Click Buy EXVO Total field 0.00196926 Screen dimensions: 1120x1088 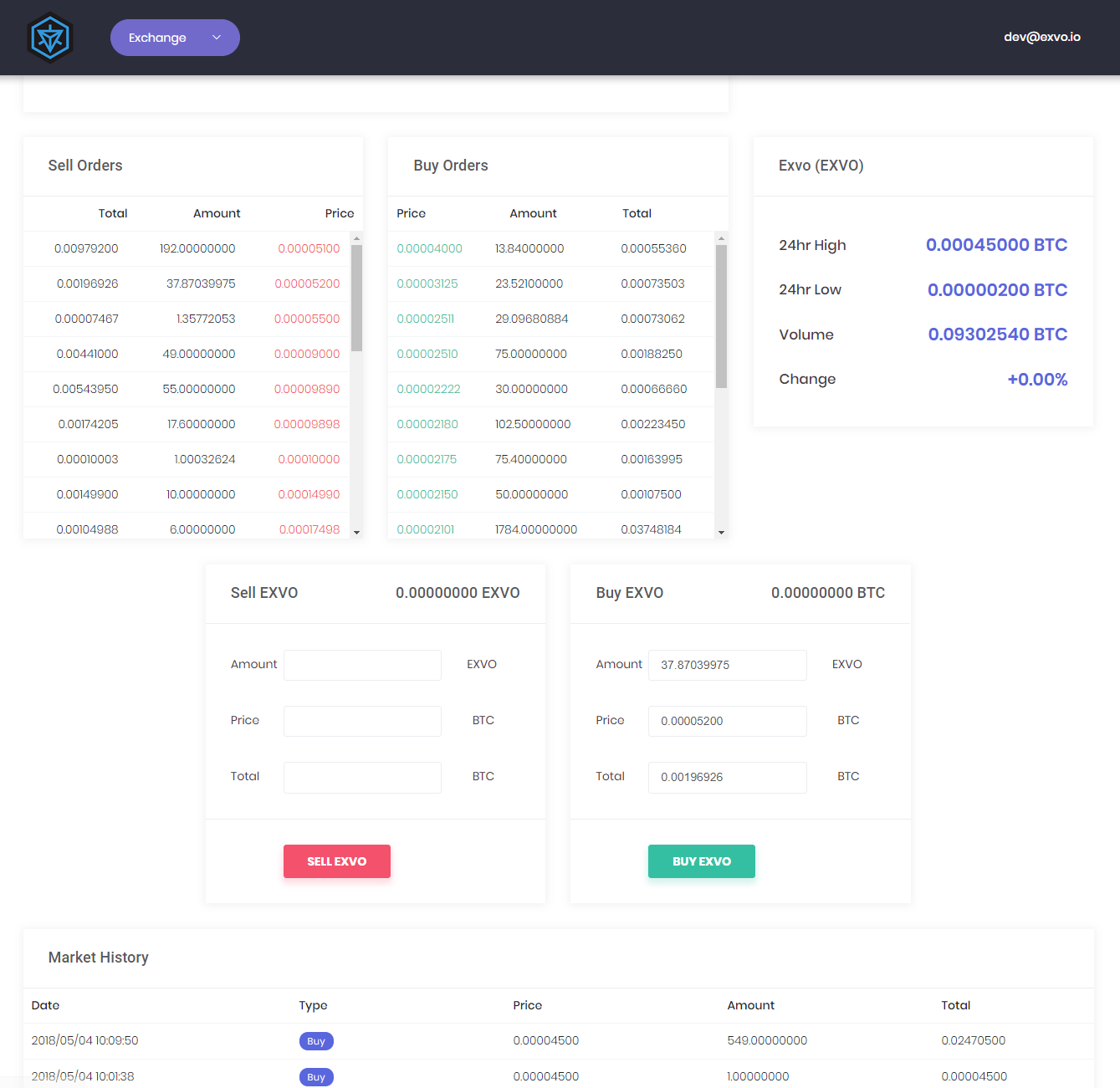[x=728, y=777]
